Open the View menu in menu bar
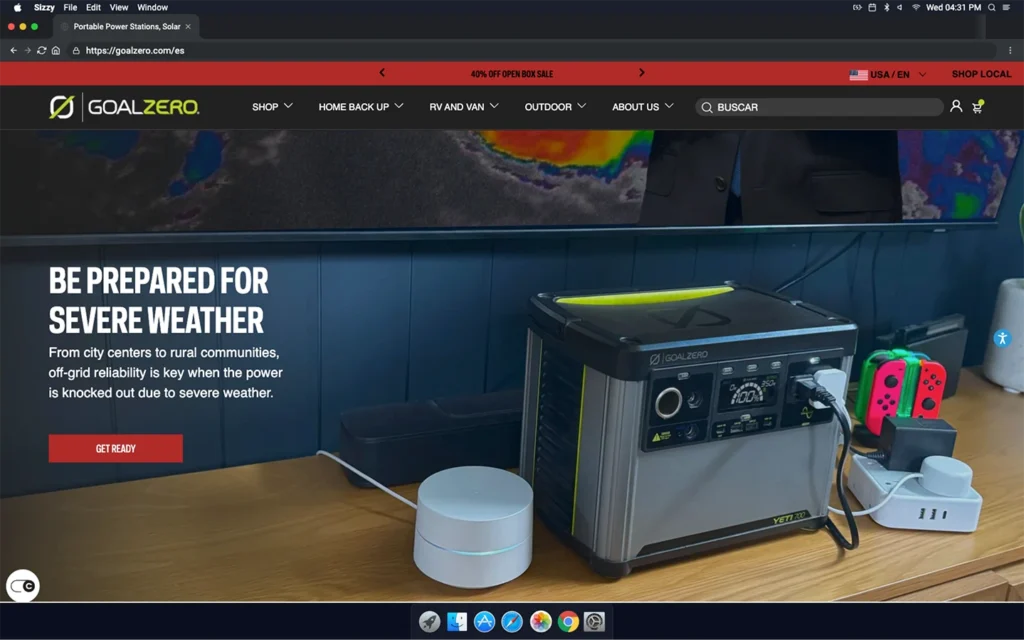 click(x=119, y=7)
